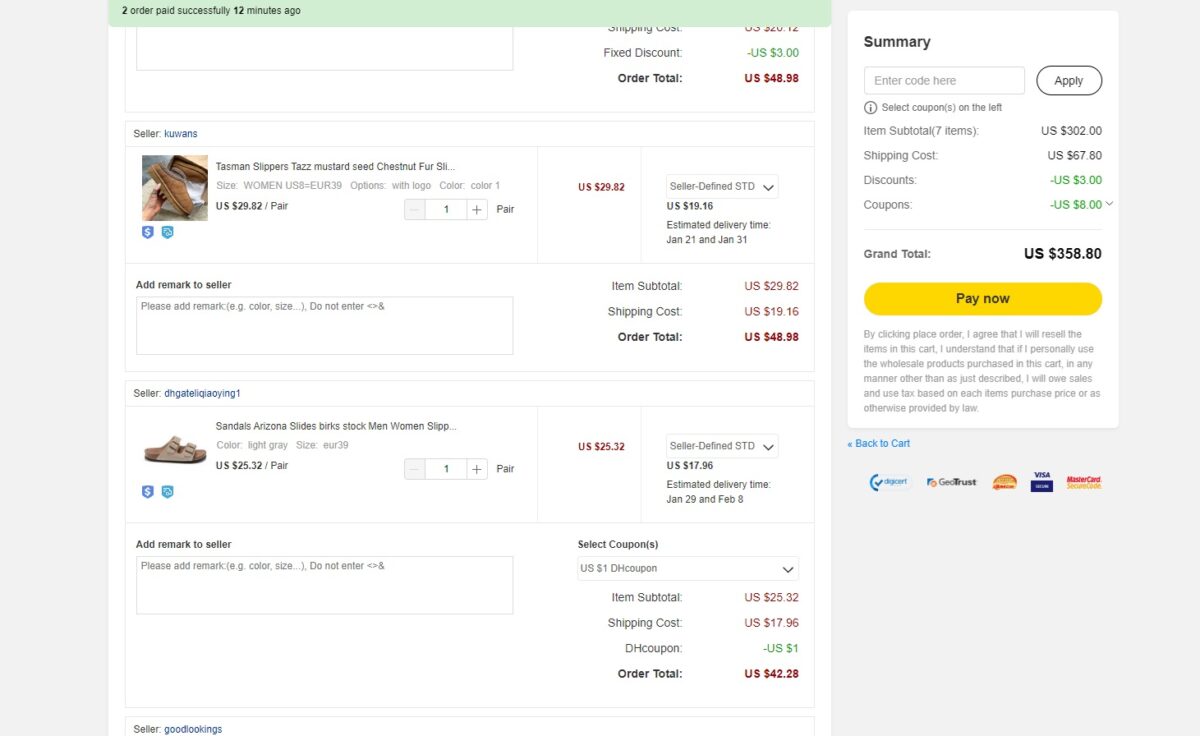Increase Tasman Slippers quantity with plus button
This screenshot has width=1200, height=736.
click(477, 209)
